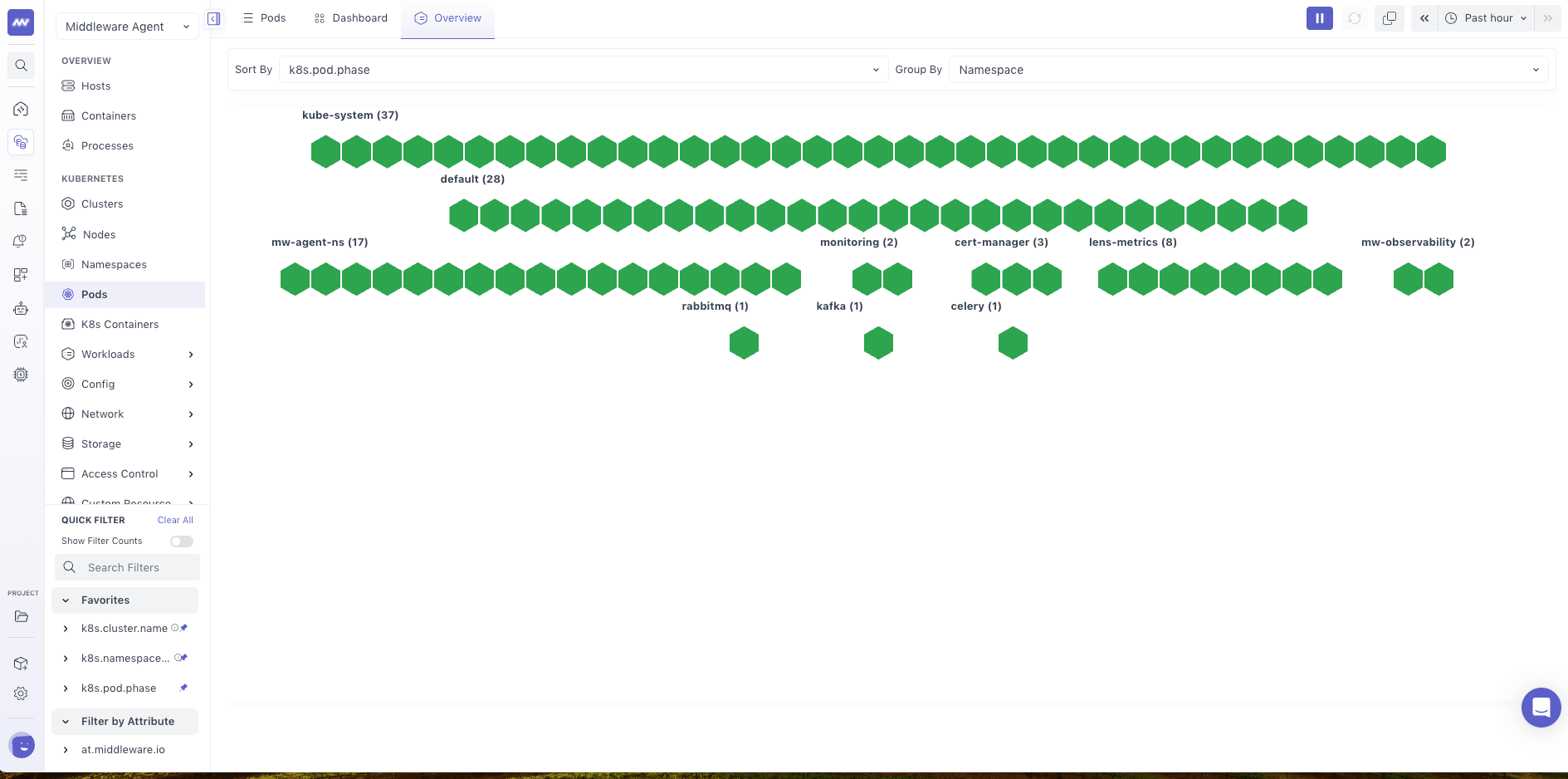
Task: Open the Middleware Agent dropdown
Action: tap(127, 27)
